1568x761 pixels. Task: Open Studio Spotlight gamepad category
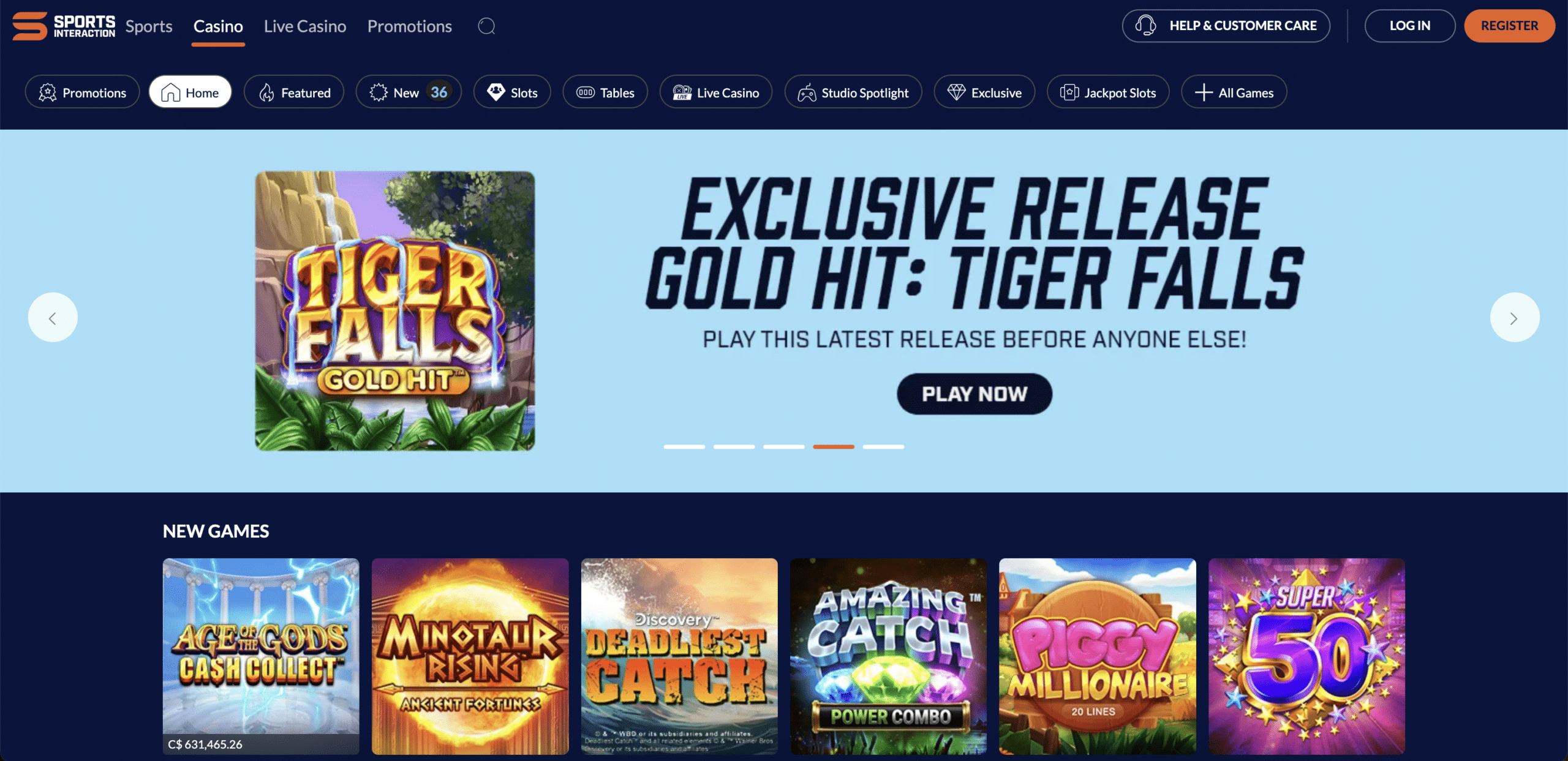tap(853, 92)
